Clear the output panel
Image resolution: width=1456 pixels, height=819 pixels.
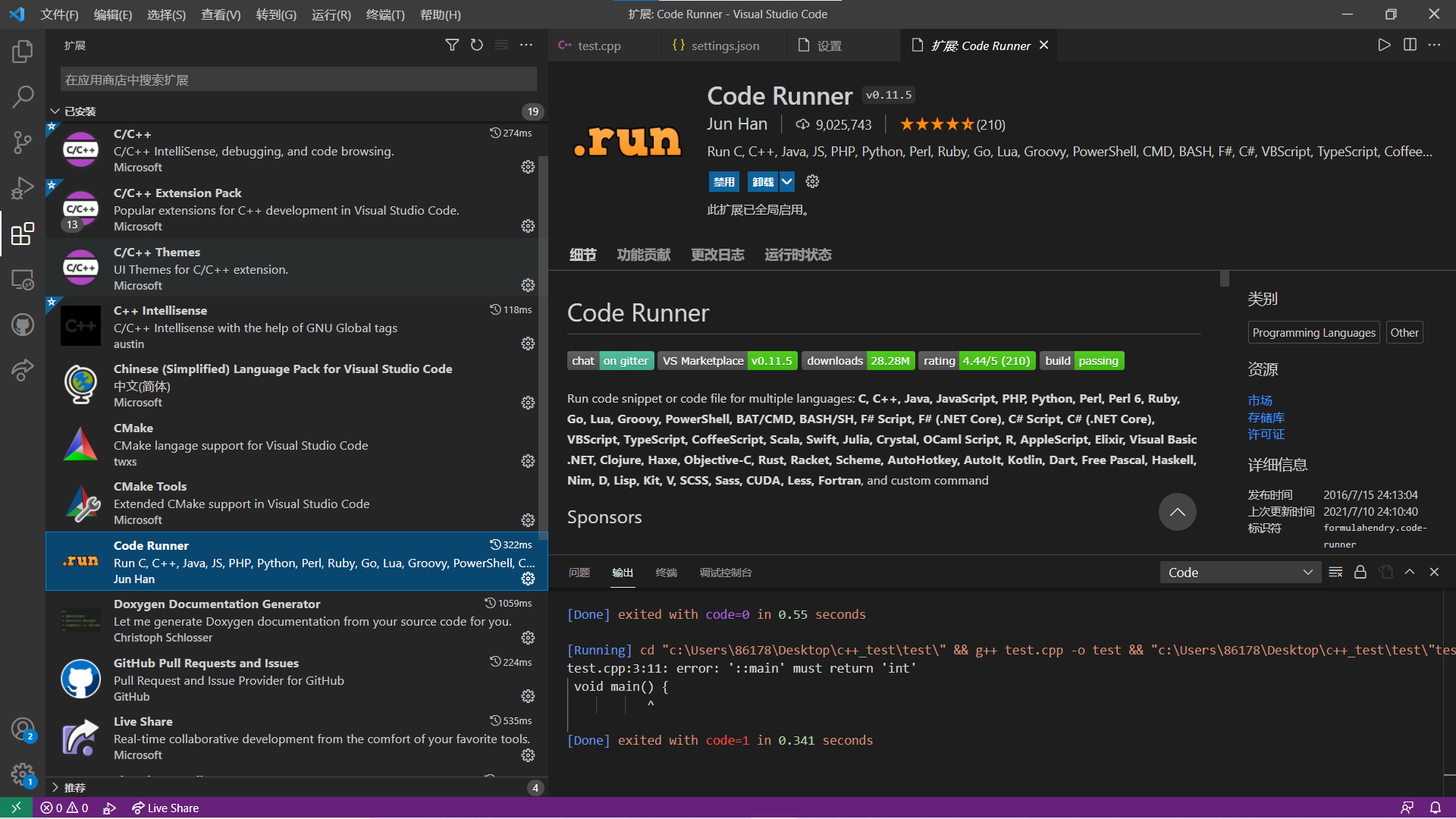(1335, 573)
